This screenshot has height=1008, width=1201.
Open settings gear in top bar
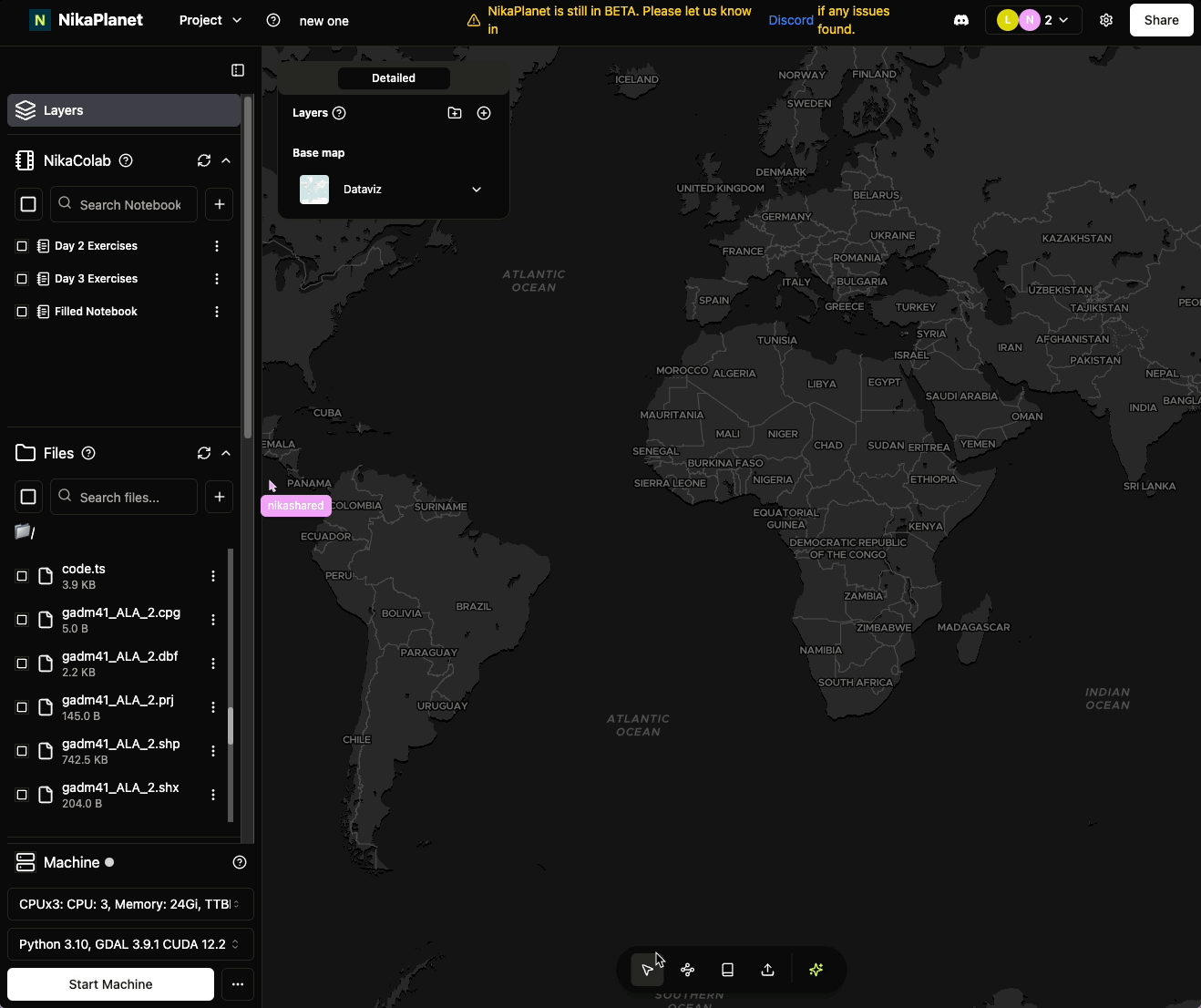pos(1106,20)
